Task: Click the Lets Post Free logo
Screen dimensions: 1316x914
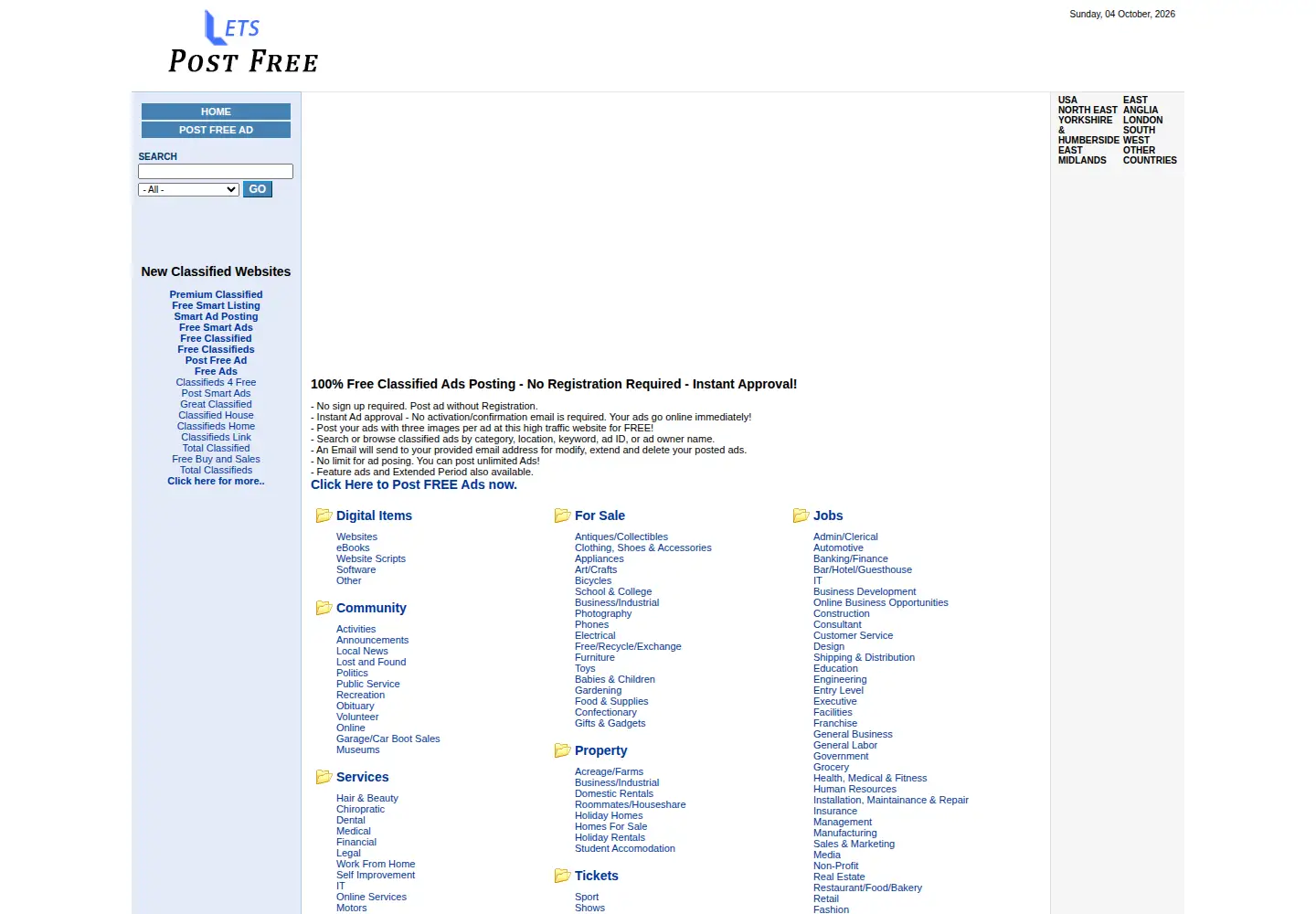Action: (x=243, y=42)
